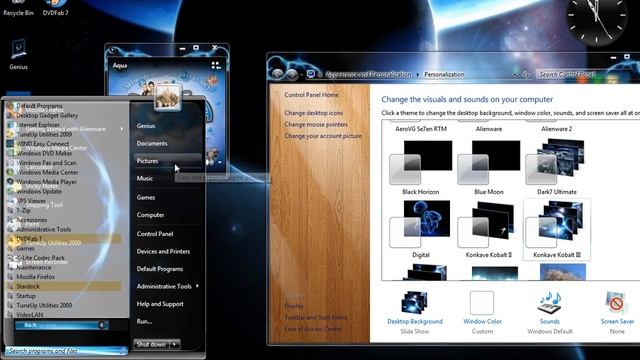The image size is (640, 360).
Task: Expand the Mozilla Firefox folder
Action: point(35,276)
